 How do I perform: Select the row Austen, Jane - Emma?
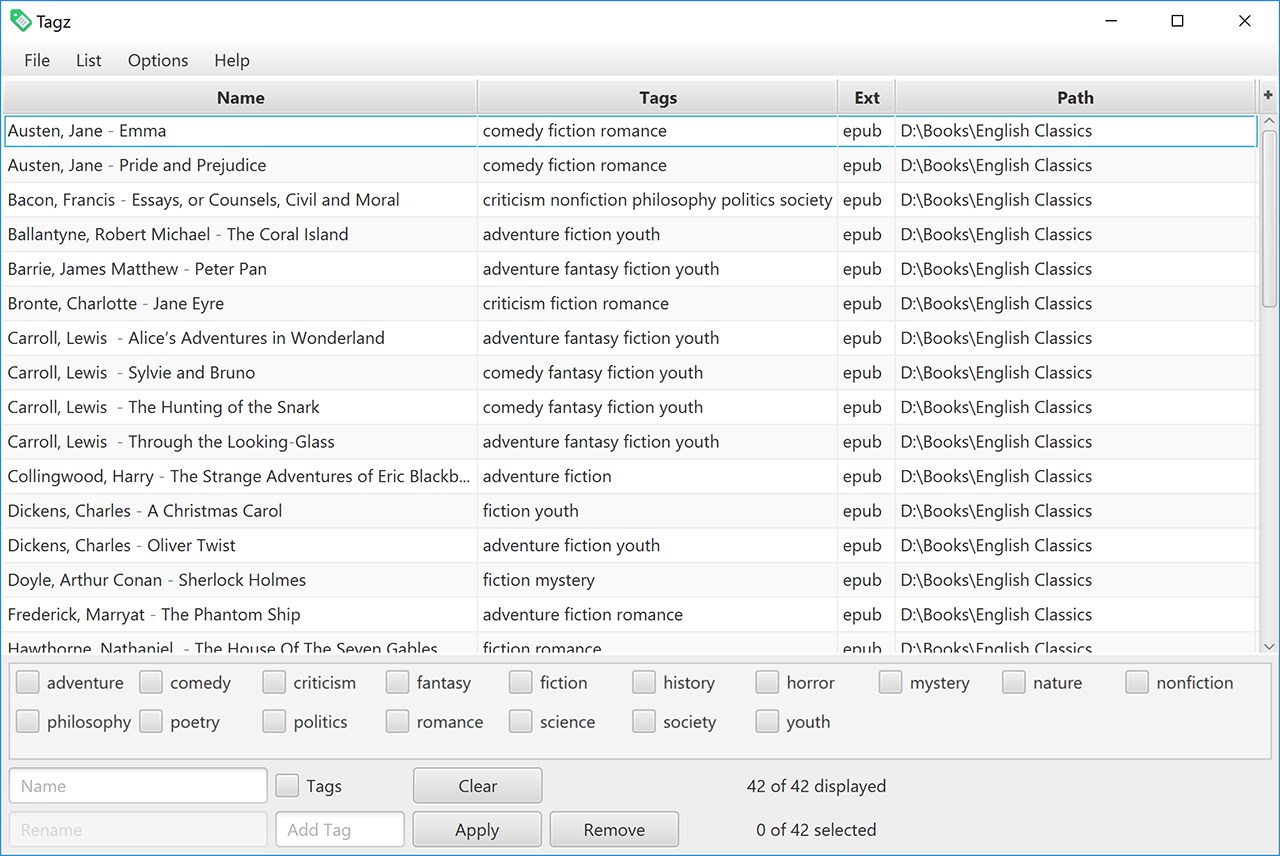630,131
